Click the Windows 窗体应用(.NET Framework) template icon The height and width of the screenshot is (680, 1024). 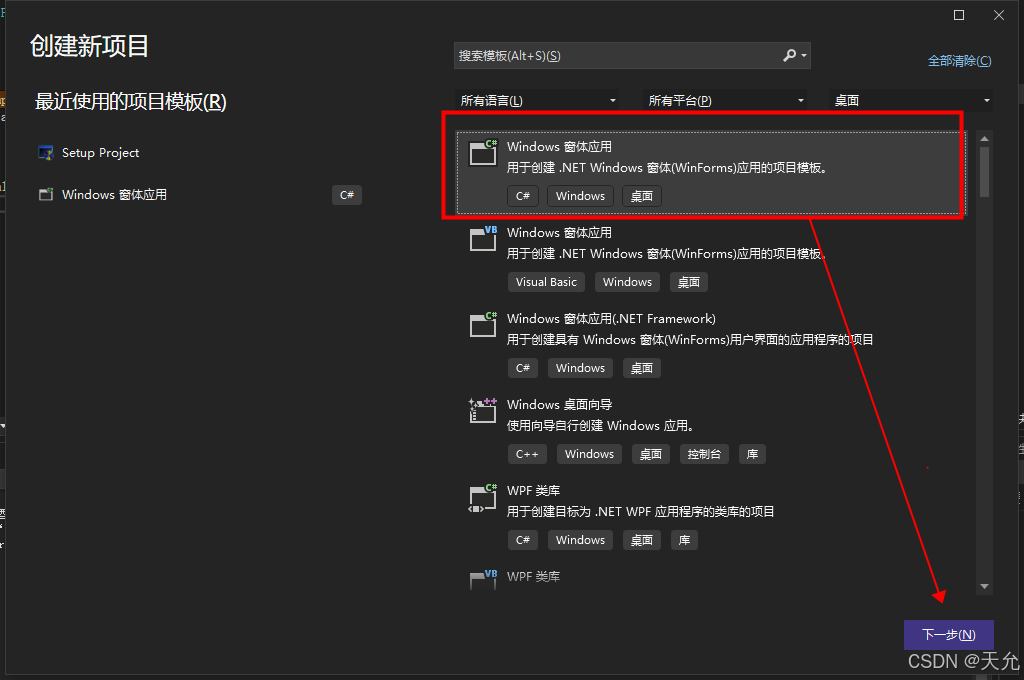(x=483, y=325)
